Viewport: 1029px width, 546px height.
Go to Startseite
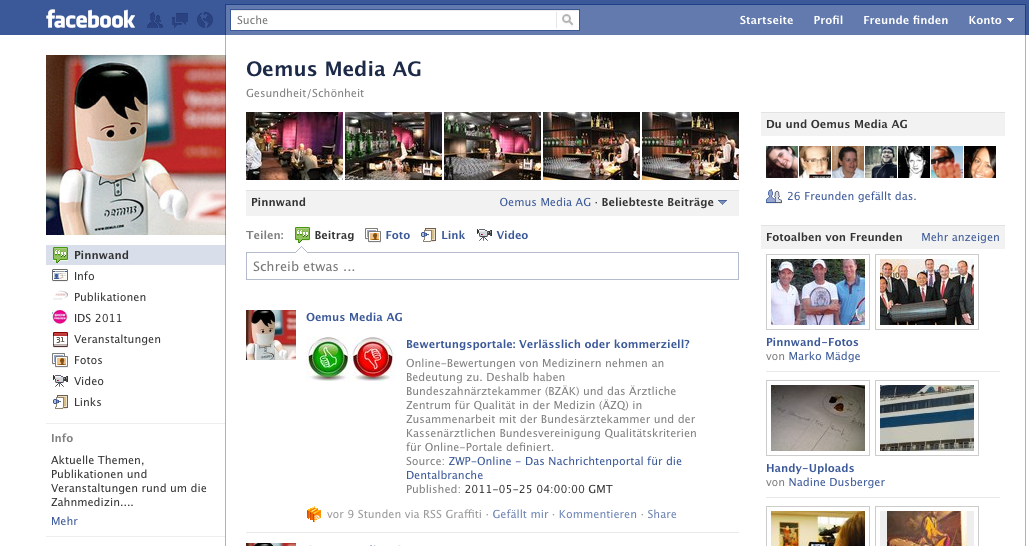pos(766,20)
